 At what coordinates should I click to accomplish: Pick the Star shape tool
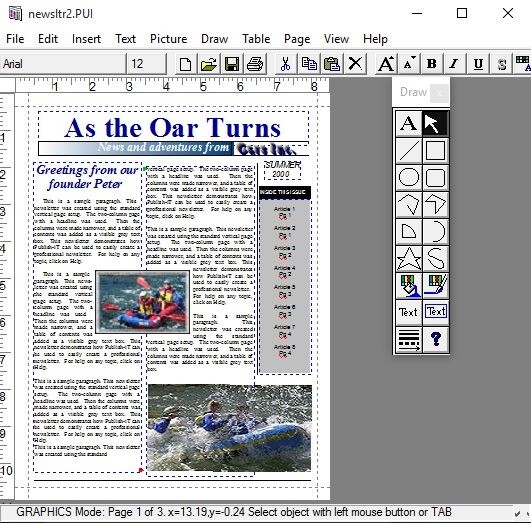click(409, 259)
